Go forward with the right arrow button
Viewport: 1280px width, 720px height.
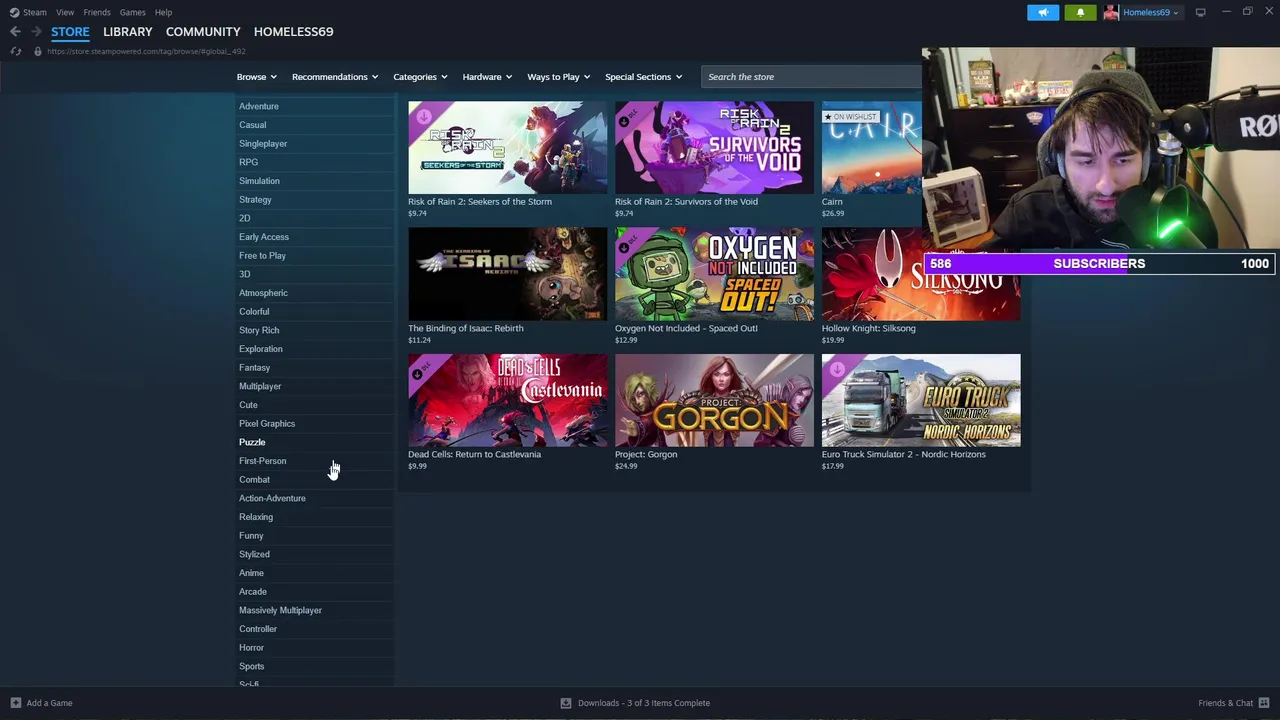coord(36,32)
